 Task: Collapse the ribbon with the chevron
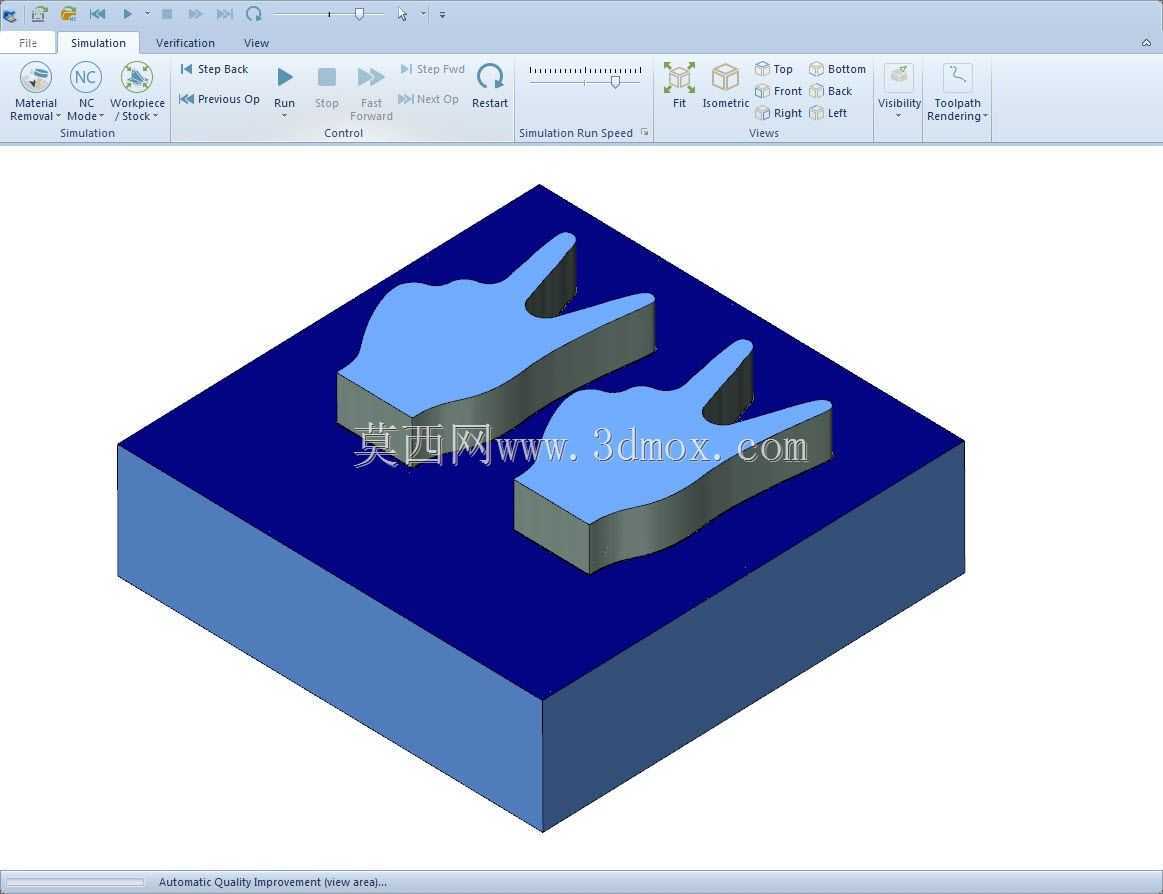point(1146,43)
